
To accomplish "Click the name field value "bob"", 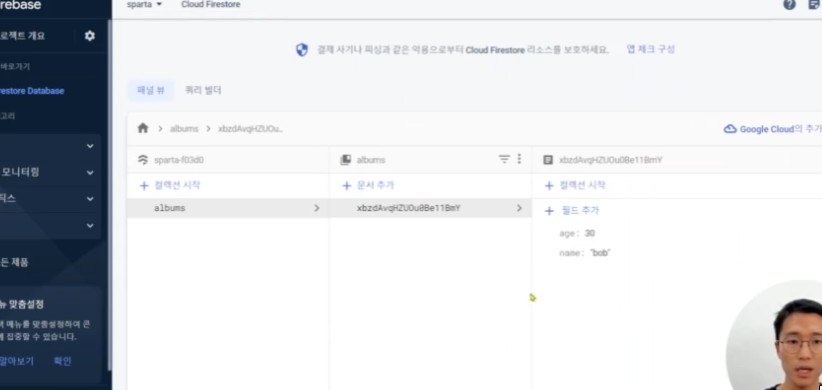I will coord(600,253).
